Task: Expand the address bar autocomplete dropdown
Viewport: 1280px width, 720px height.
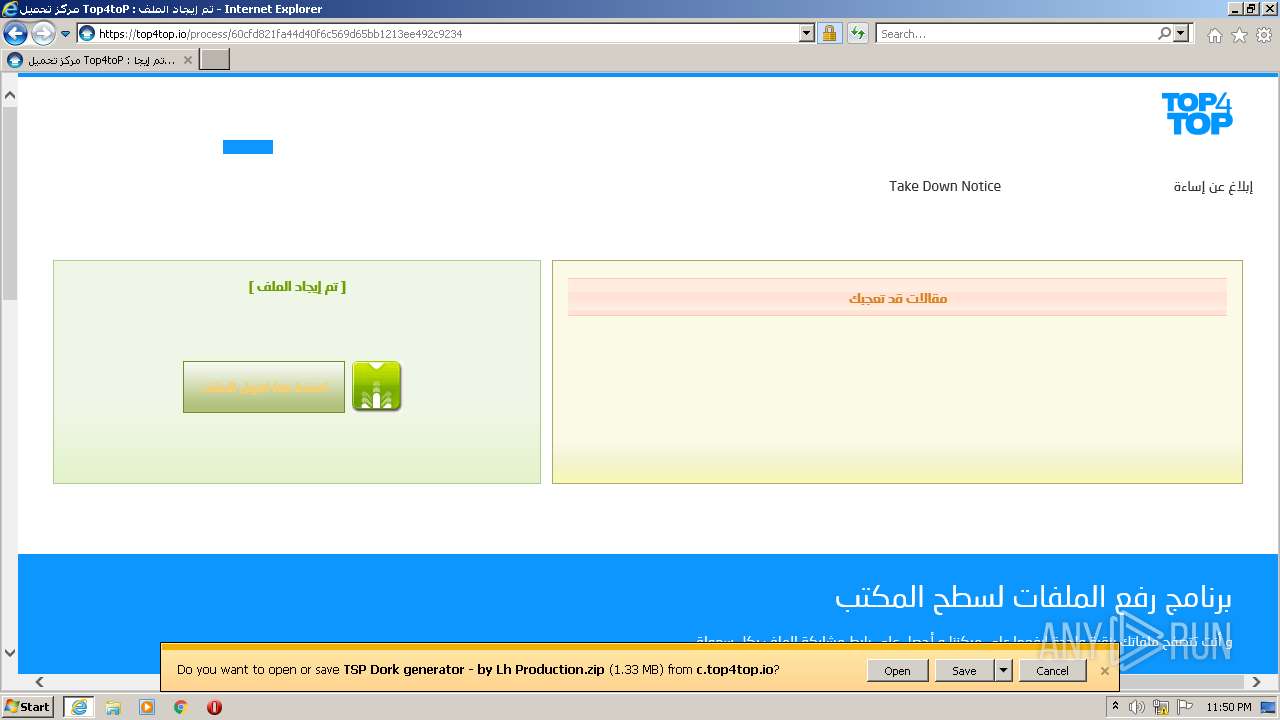Action: (807, 33)
